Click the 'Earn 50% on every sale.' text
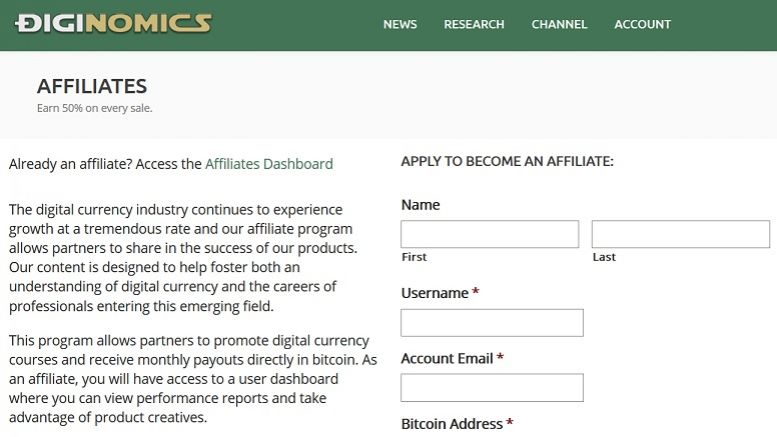Screen dimensions: 777x437 95,108
